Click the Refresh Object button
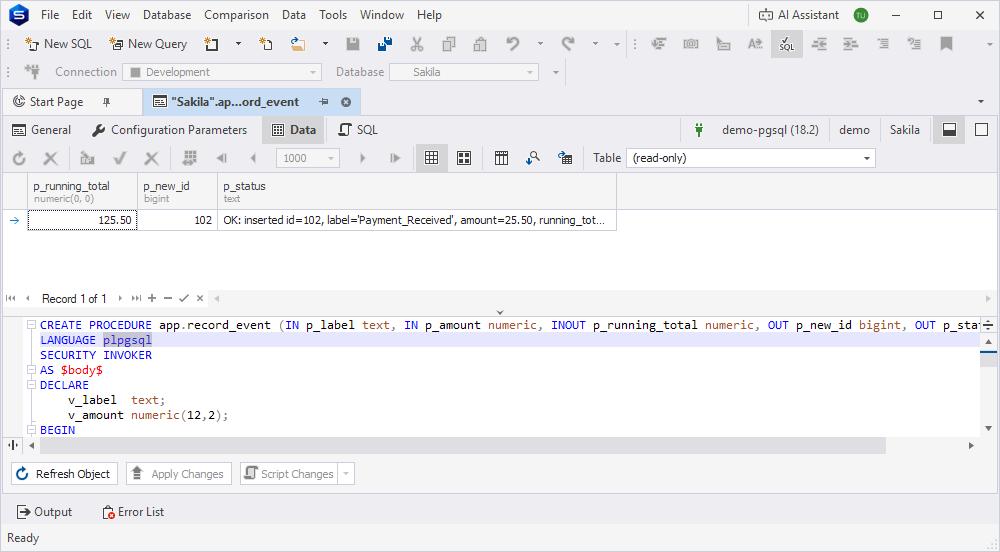The width and height of the screenshot is (1000, 552). [x=64, y=474]
